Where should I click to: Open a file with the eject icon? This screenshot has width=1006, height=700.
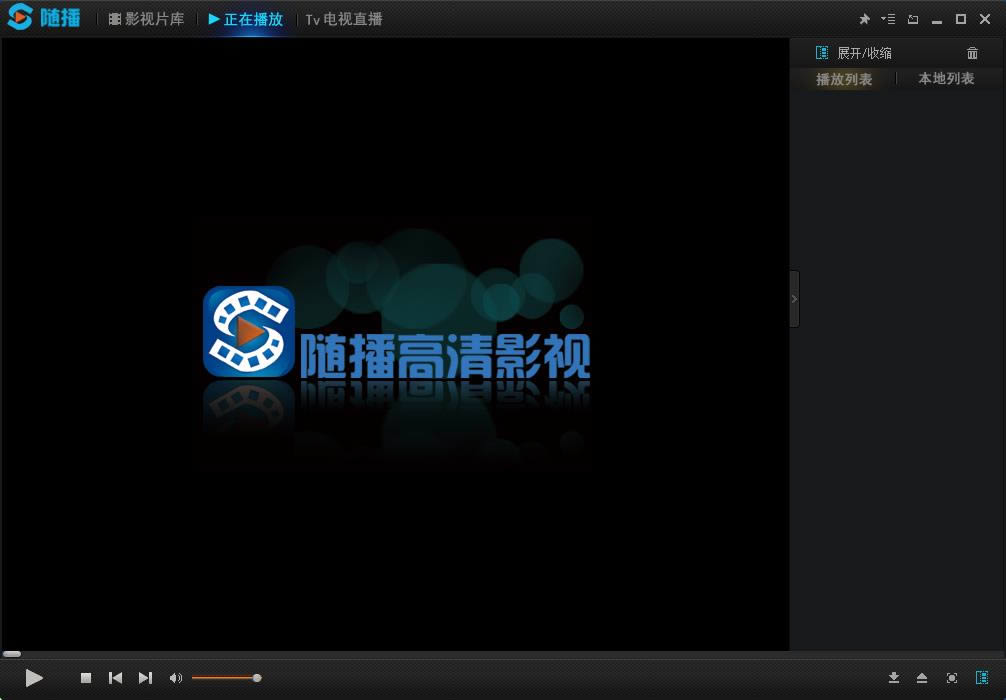coord(922,678)
